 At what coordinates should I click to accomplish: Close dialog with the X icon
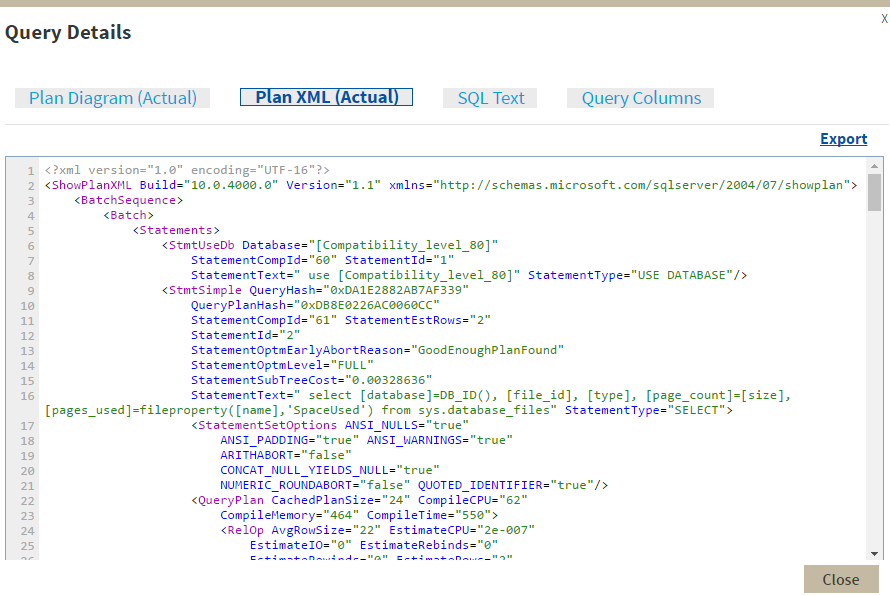coord(884,19)
